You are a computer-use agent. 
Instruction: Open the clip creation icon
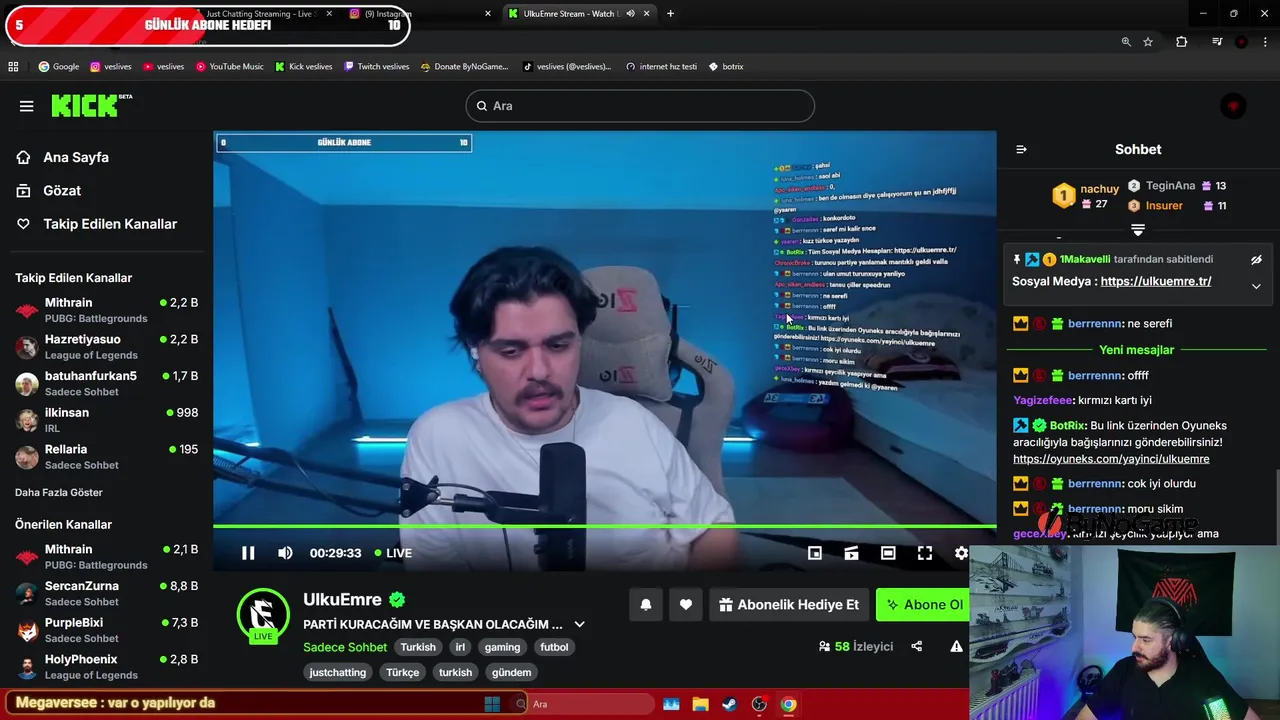tap(851, 553)
